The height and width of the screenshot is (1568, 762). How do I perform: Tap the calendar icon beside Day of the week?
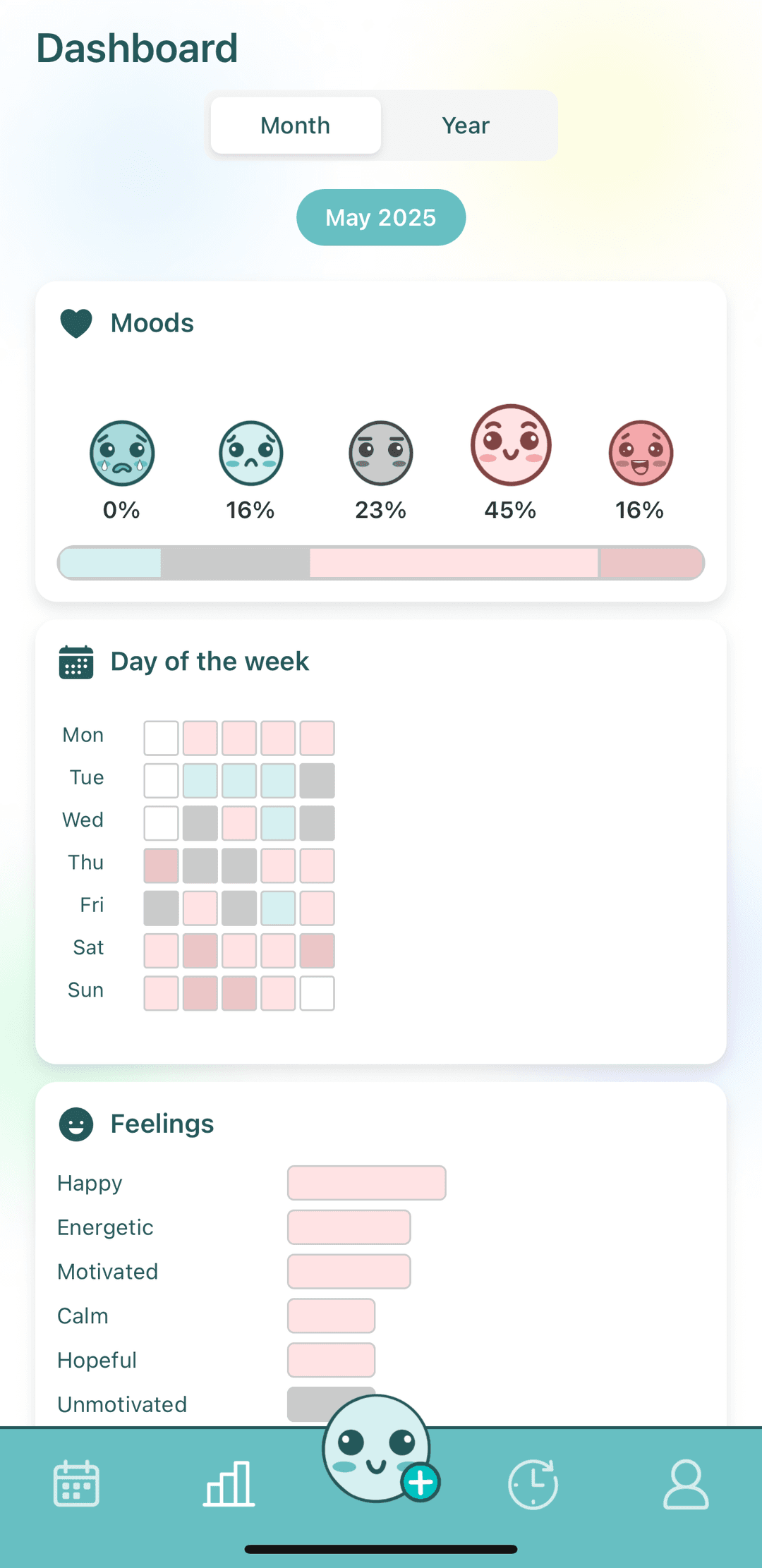click(x=75, y=662)
